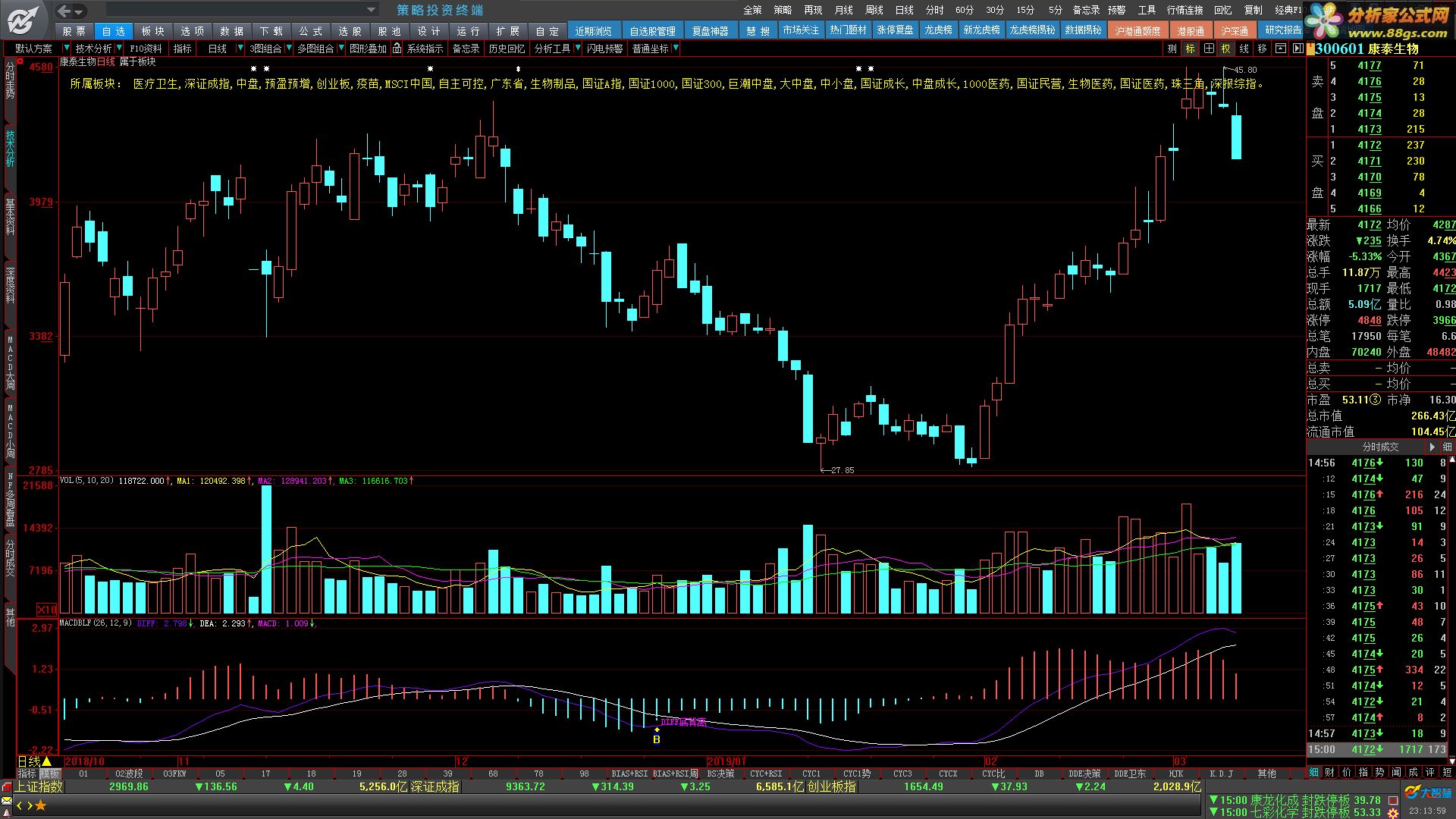The width and height of the screenshot is (1456, 819).
Task: Click the 沪港通额度 button
Action: pos(1137,30)
